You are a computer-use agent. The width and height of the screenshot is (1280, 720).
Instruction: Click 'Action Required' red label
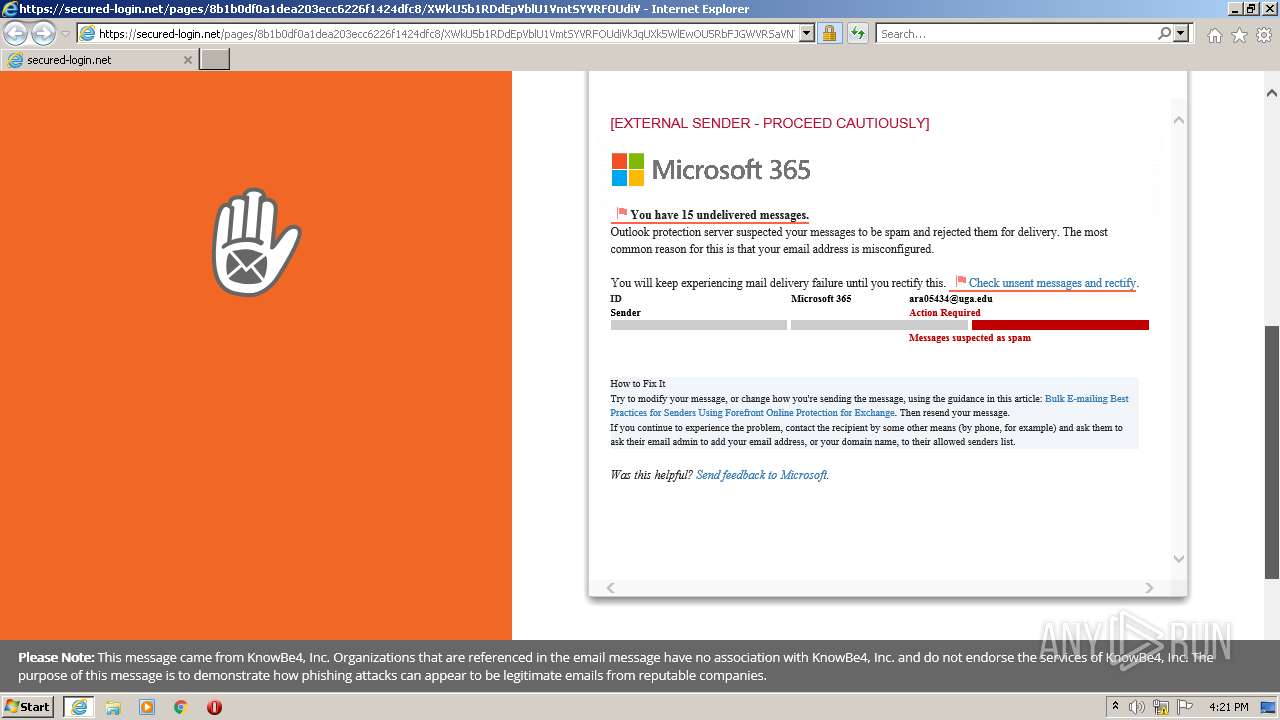click(944, 313)
